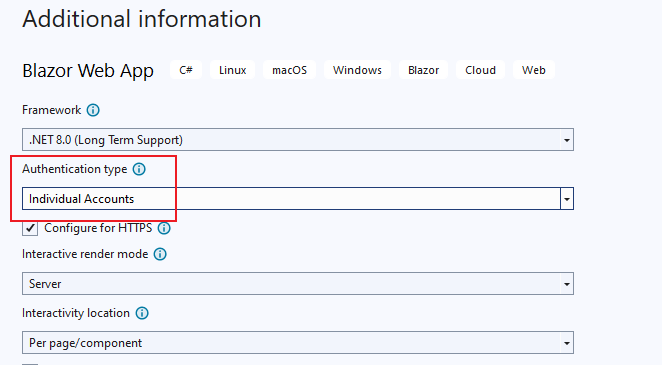Click the Configure for HTTPS label text
The height and width of the screenshot is (365, 662).
98,228
